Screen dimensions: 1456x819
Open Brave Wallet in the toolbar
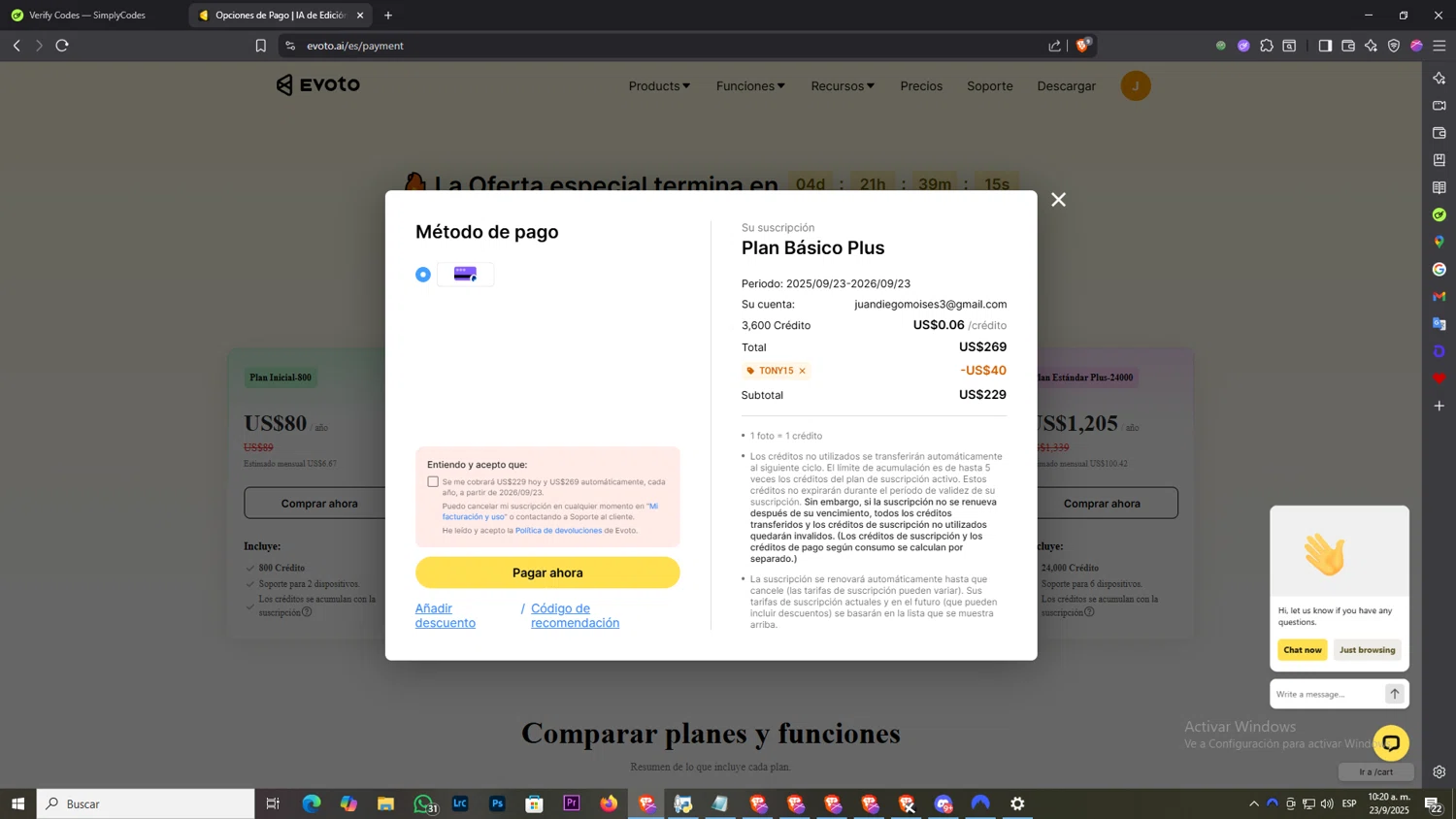tap(1348, 46)
